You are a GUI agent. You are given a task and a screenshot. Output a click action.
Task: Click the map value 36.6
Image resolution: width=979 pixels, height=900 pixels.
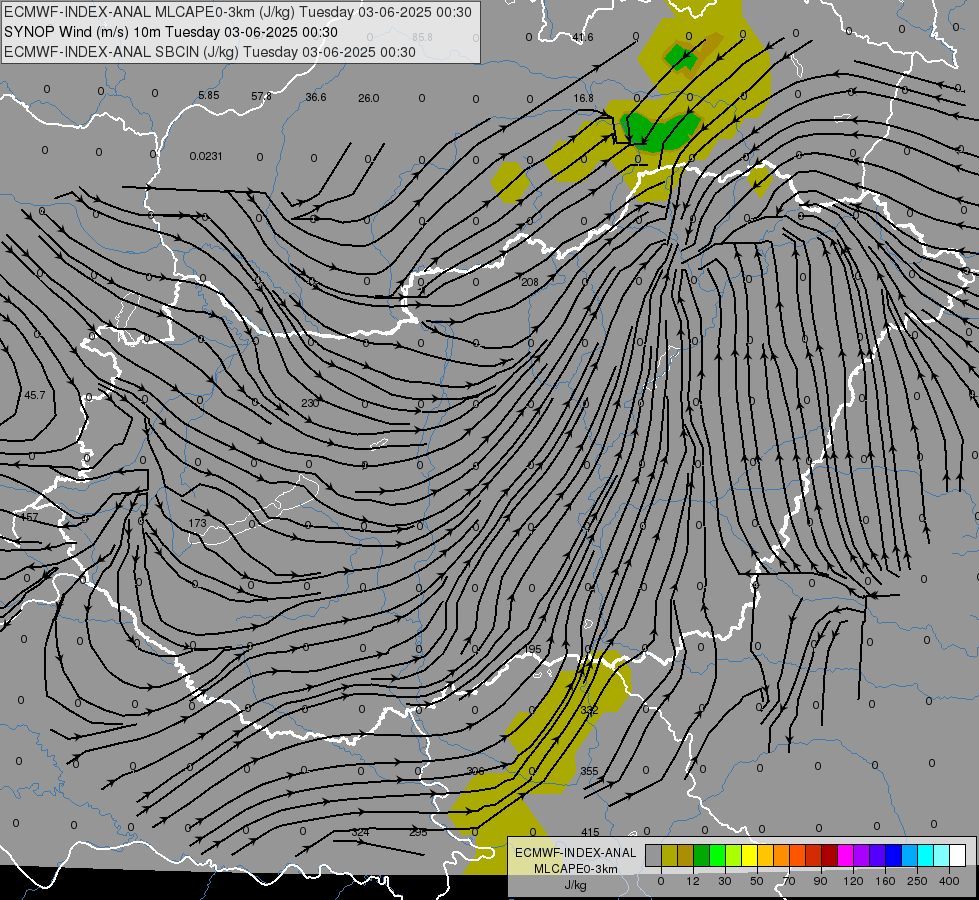tap(316, 97)
